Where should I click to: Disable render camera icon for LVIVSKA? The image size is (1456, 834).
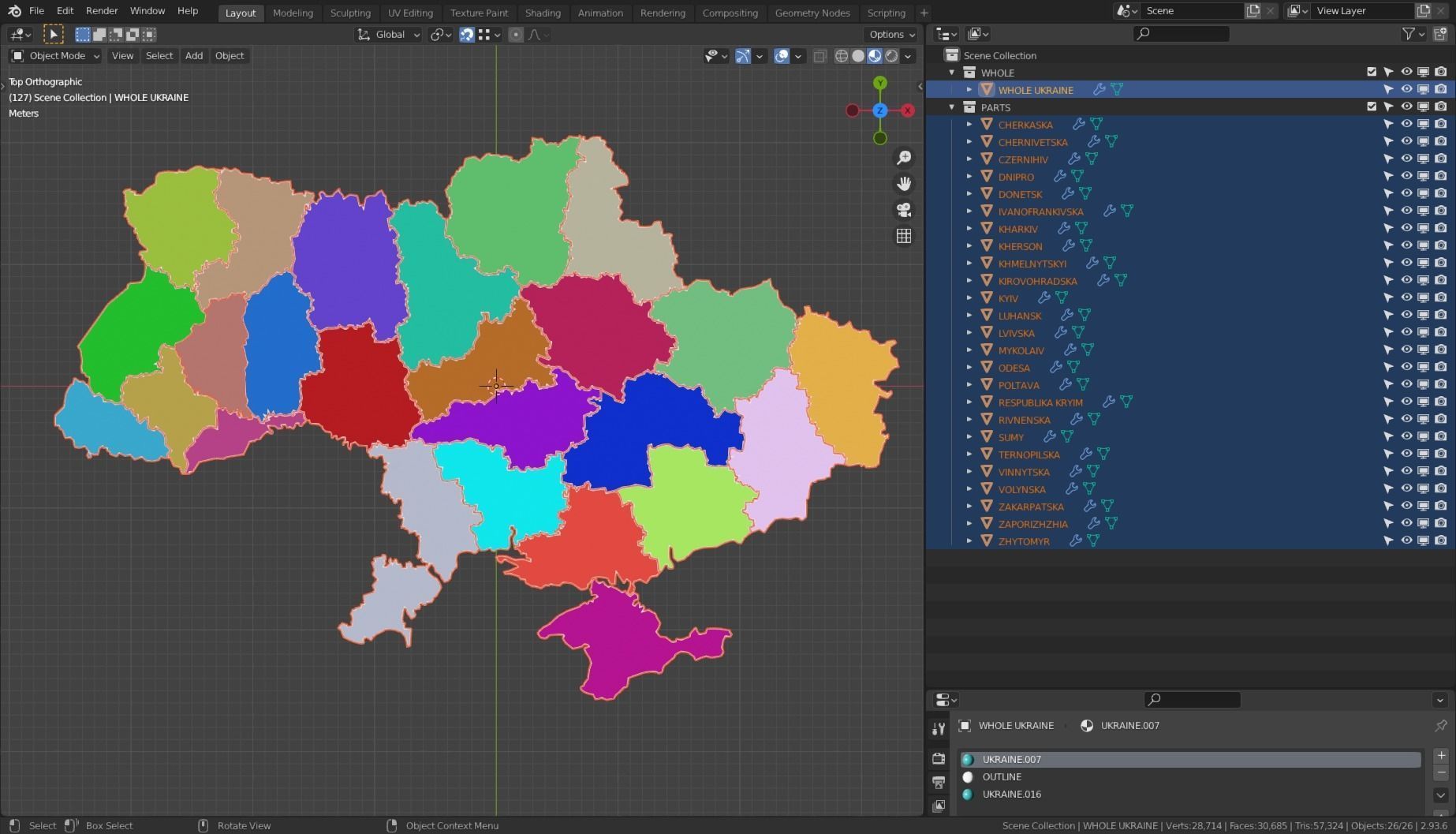pos(1441,333)
